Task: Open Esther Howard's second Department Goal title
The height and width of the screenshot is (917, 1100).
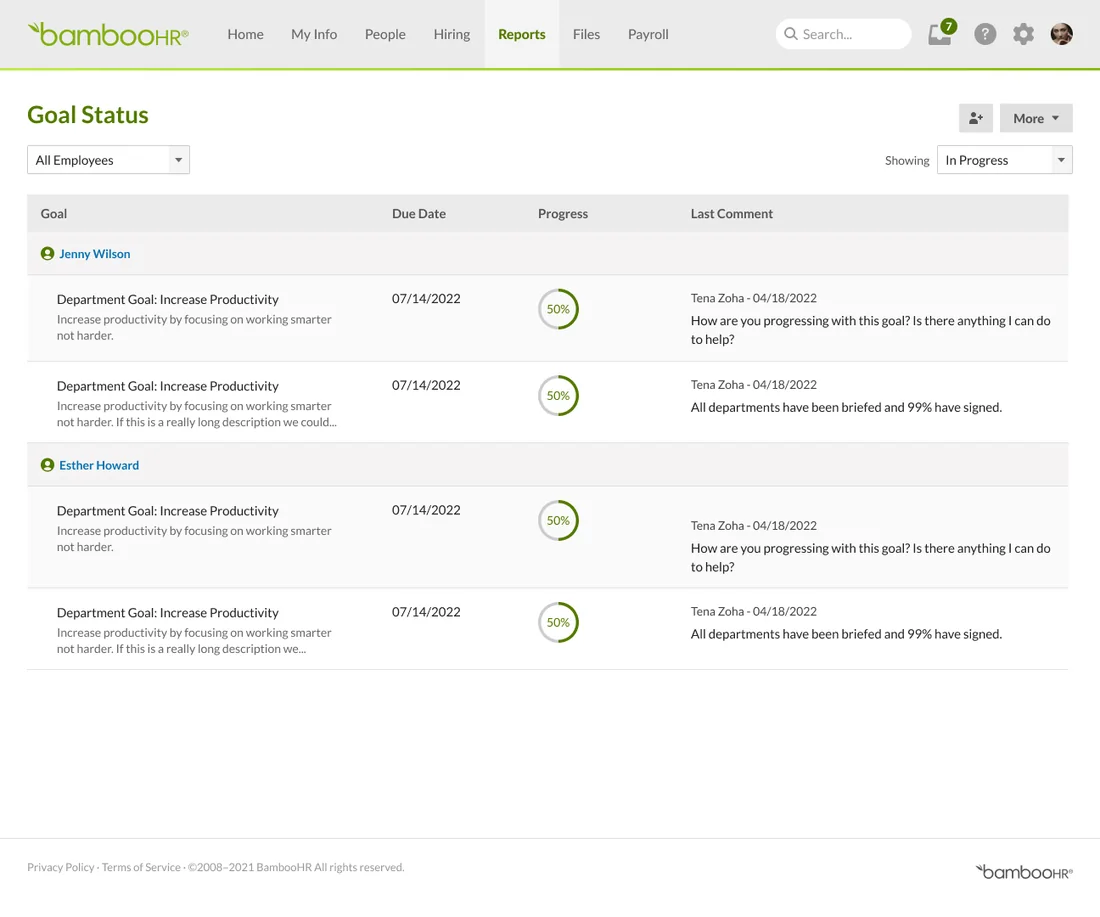Action: [x=168, y=612]
